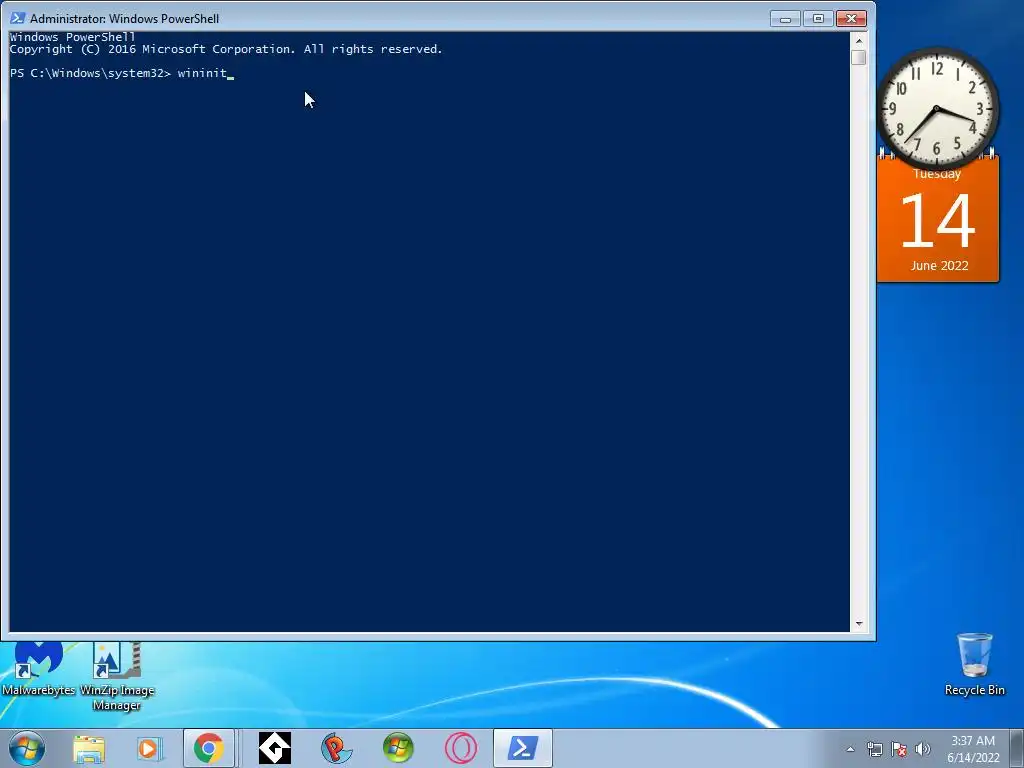Open the black-and-white diamond taskbar app

pyautogui.click(x=275, y=748)
